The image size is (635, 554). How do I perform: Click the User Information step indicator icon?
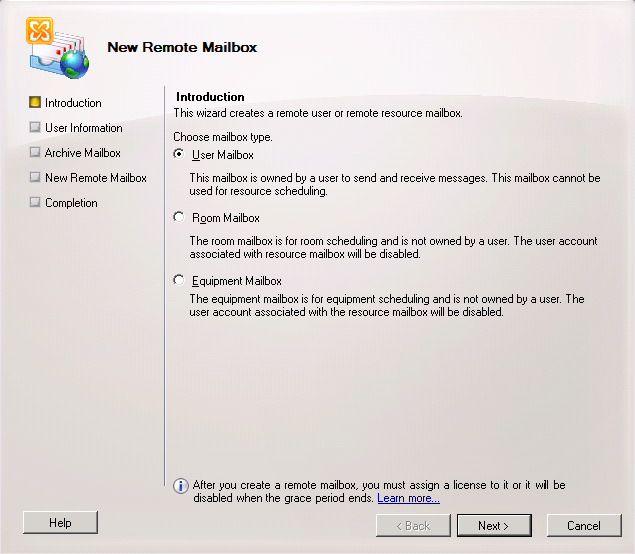35,128
